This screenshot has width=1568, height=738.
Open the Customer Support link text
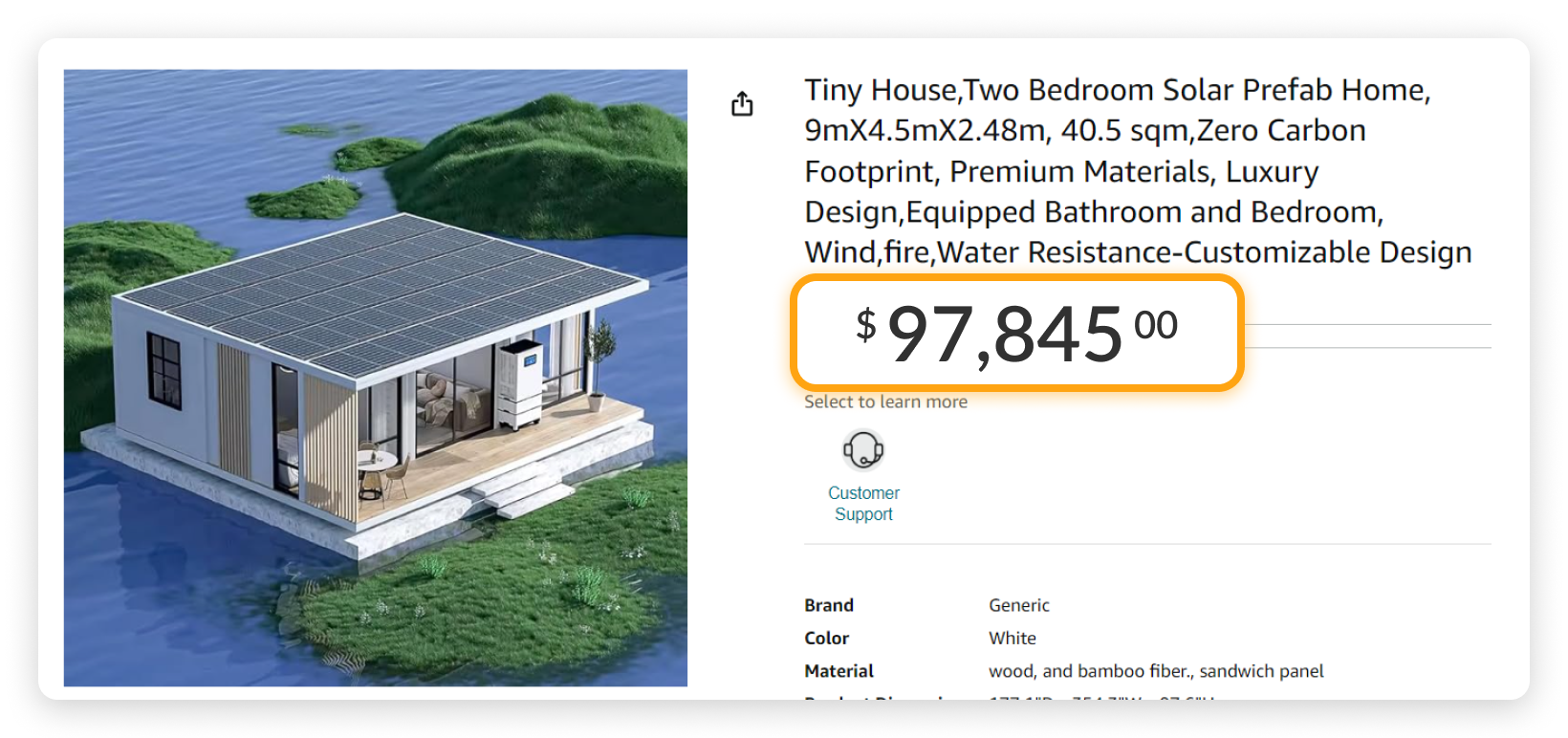tap(863, 504)
